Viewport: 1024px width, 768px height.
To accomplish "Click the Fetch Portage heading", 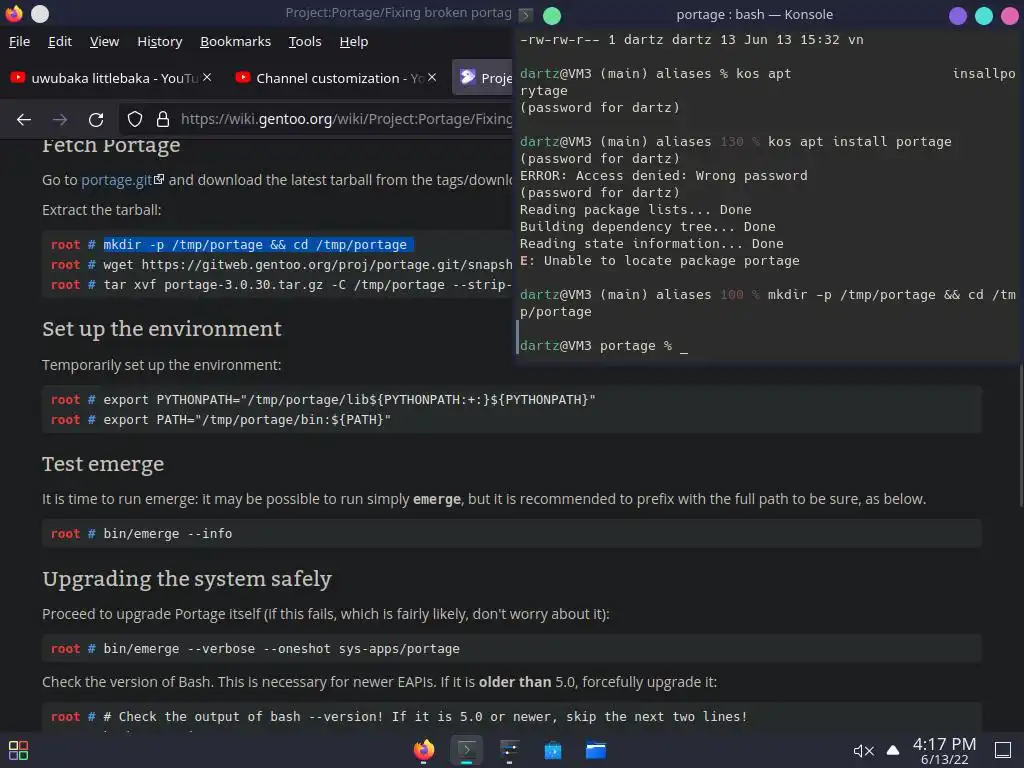I will click(x=111, y=145).
